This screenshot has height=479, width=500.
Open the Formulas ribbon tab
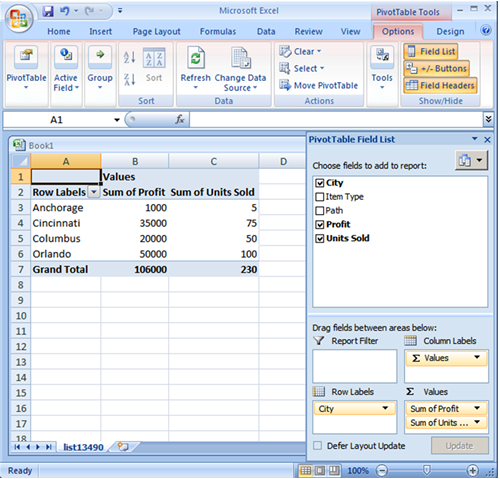[218, 31]
